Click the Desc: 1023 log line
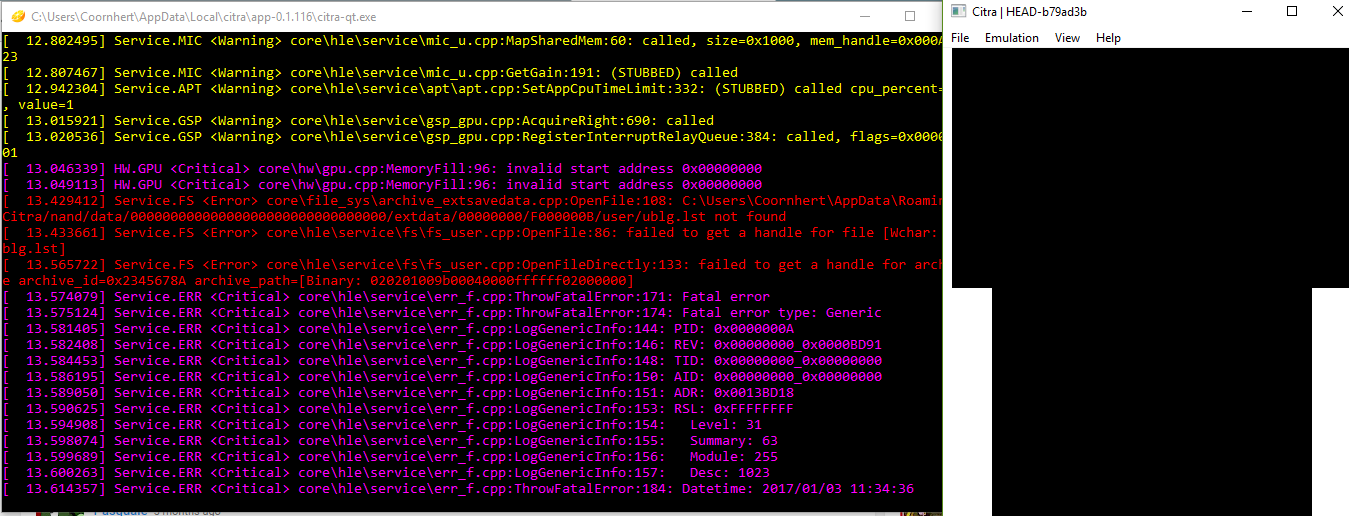Screen dimensions: 1349x516 click(386, 473)
